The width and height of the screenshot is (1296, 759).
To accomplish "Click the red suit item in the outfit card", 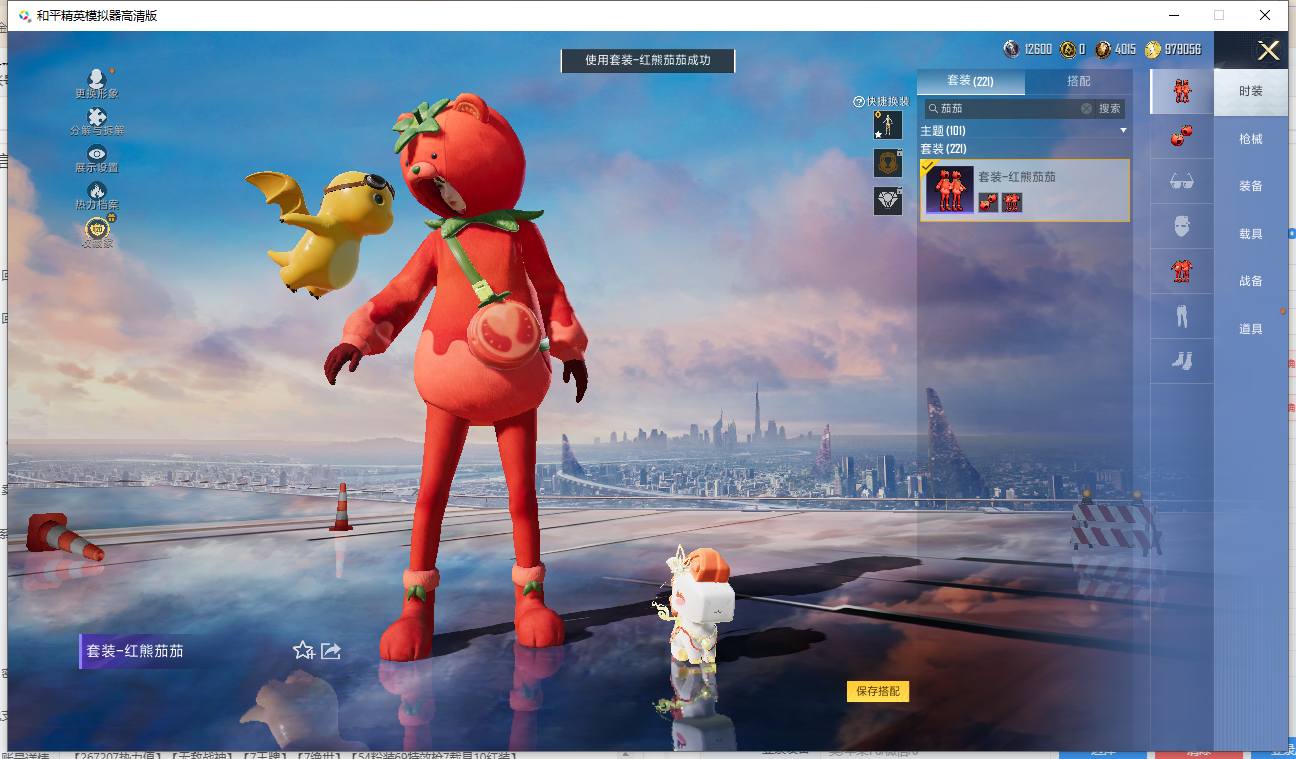I will click(x=1012, y=202).
